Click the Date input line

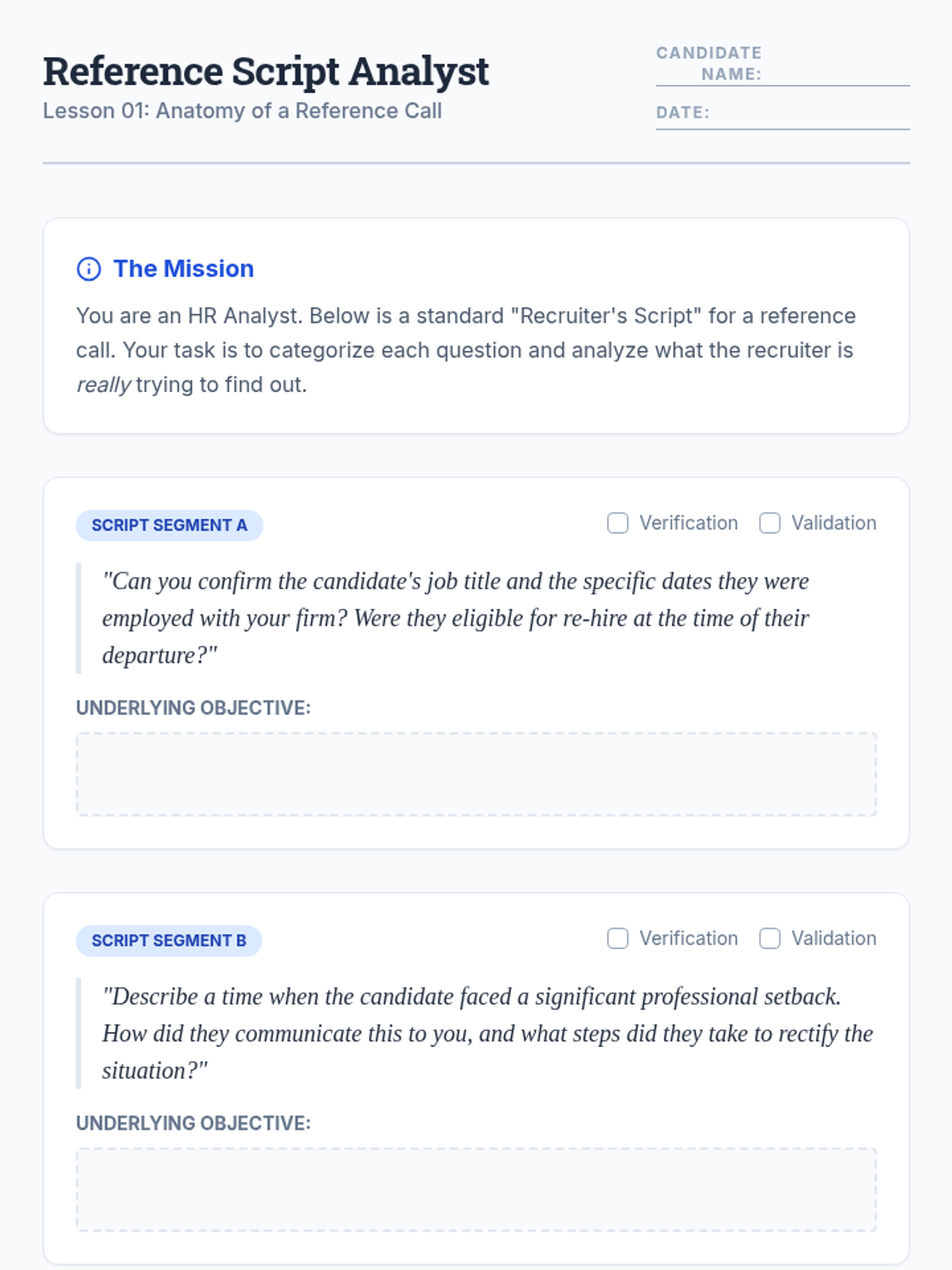[x=809, y=117]
